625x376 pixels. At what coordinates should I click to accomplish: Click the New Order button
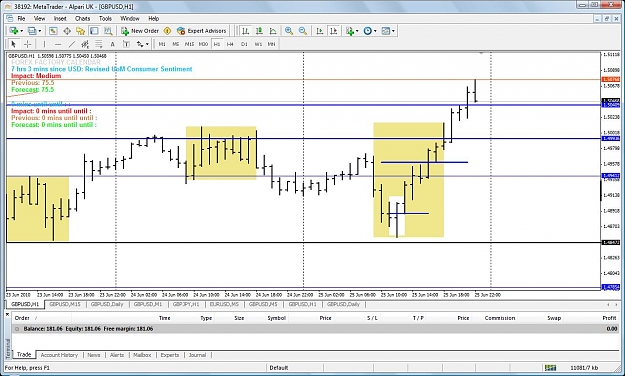coord(140,31)
